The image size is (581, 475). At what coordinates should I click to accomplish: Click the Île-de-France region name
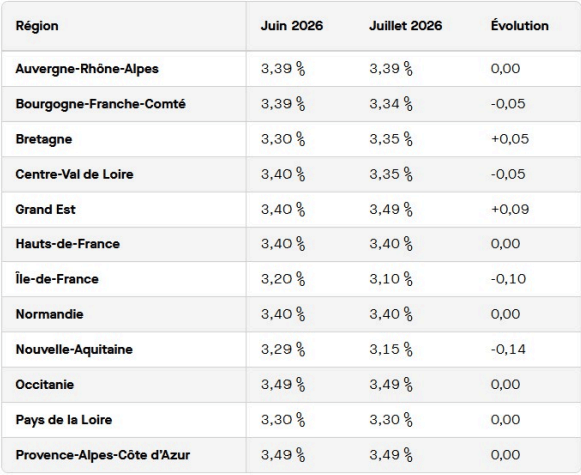[x=57, y=279]
